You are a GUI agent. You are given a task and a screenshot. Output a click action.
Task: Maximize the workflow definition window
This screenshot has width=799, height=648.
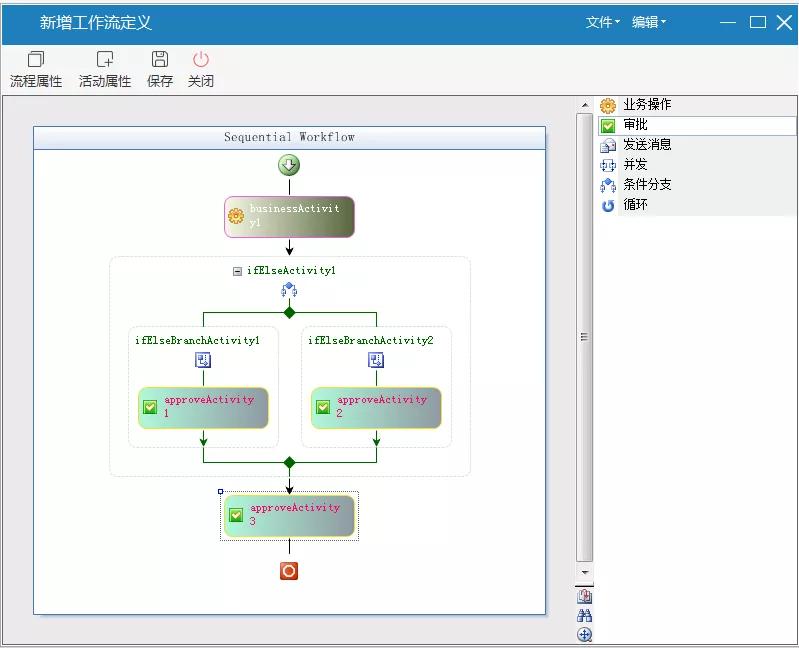coord(758,22)
